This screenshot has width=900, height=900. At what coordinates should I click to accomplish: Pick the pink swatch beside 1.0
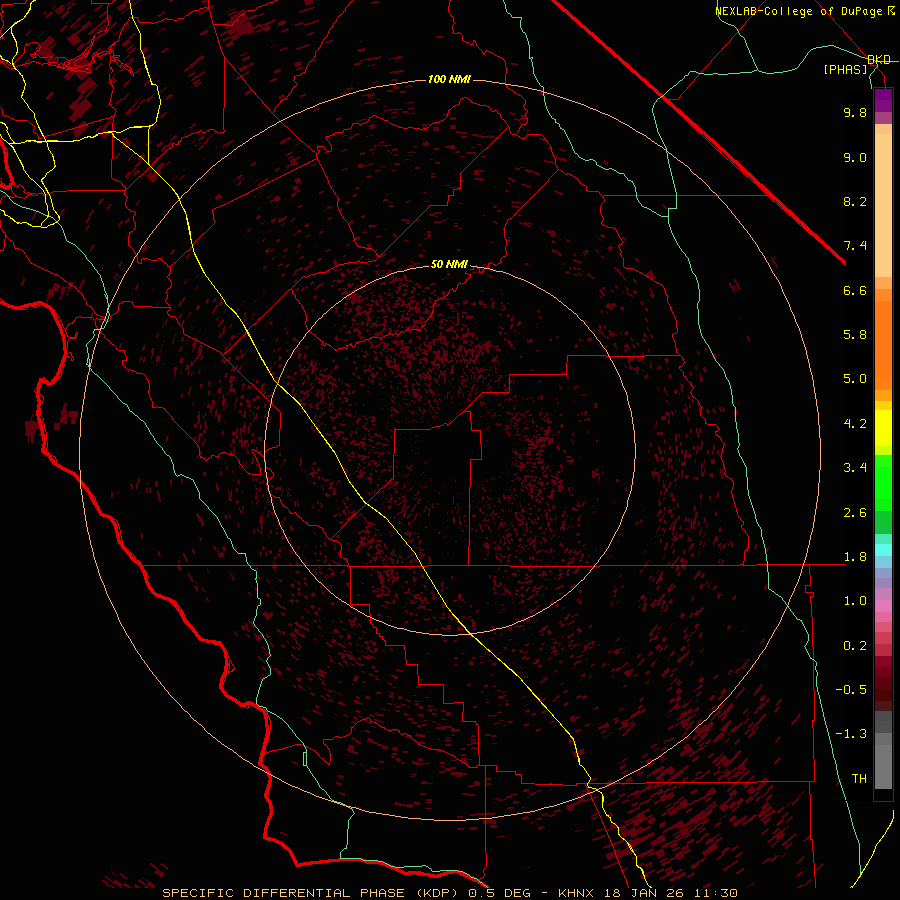(883, 606)
